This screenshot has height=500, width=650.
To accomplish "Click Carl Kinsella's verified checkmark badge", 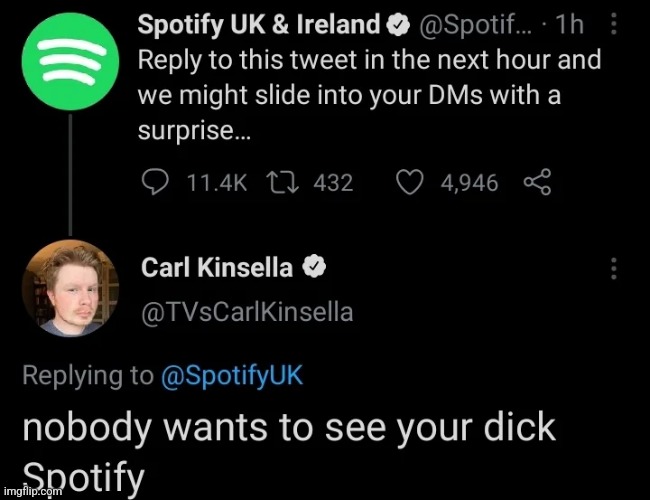I will point(313,267).
